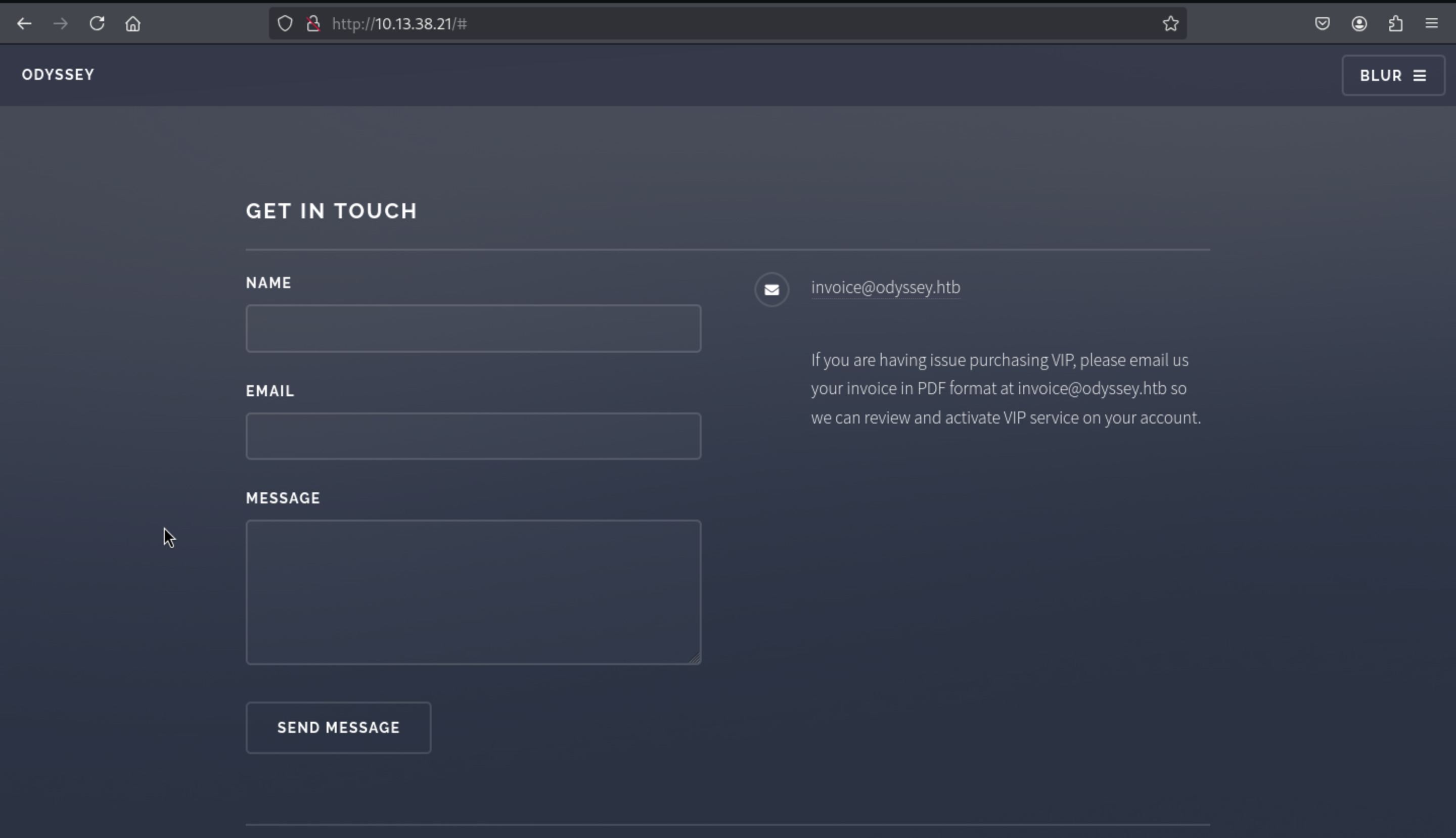Open browser extensions puzzle icon
This screenshot has width=1456, height=838.
point(1395,24)
